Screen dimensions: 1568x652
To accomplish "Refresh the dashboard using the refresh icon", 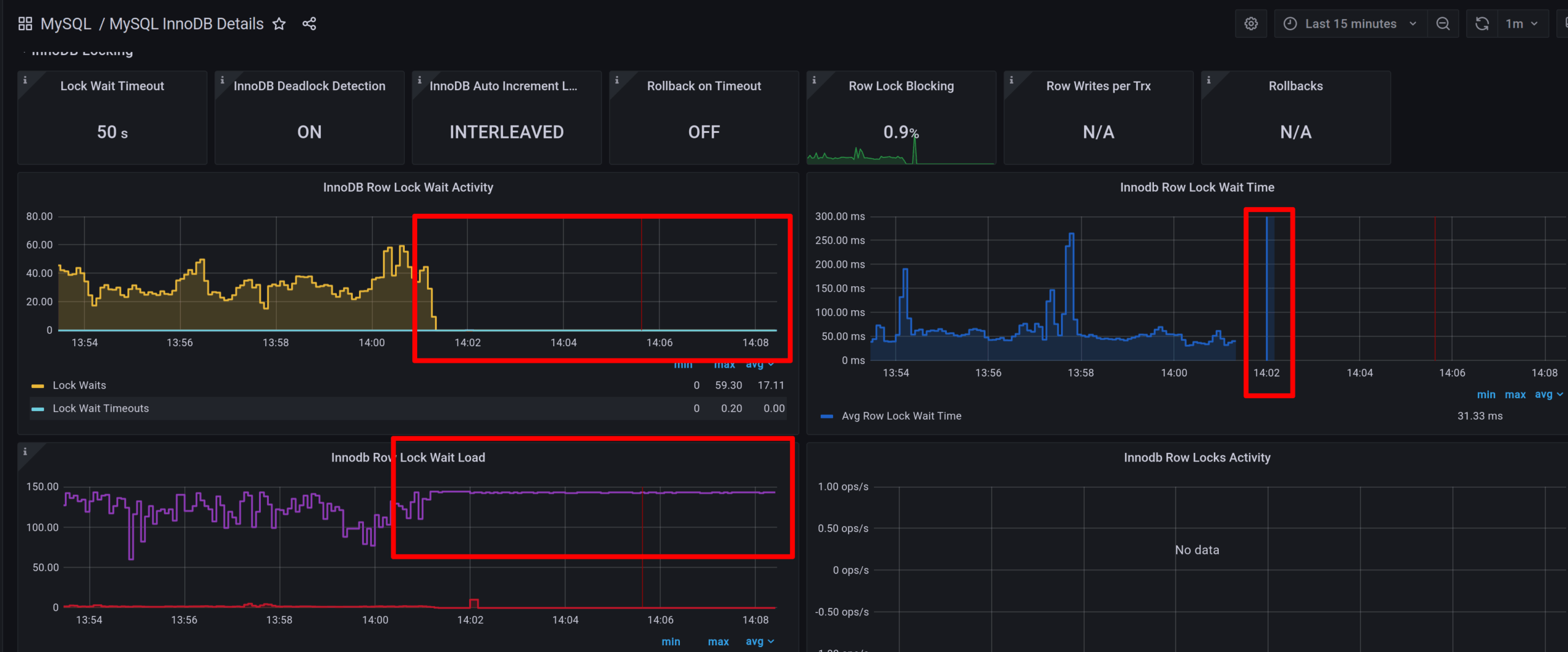I will pos(1482,23).
